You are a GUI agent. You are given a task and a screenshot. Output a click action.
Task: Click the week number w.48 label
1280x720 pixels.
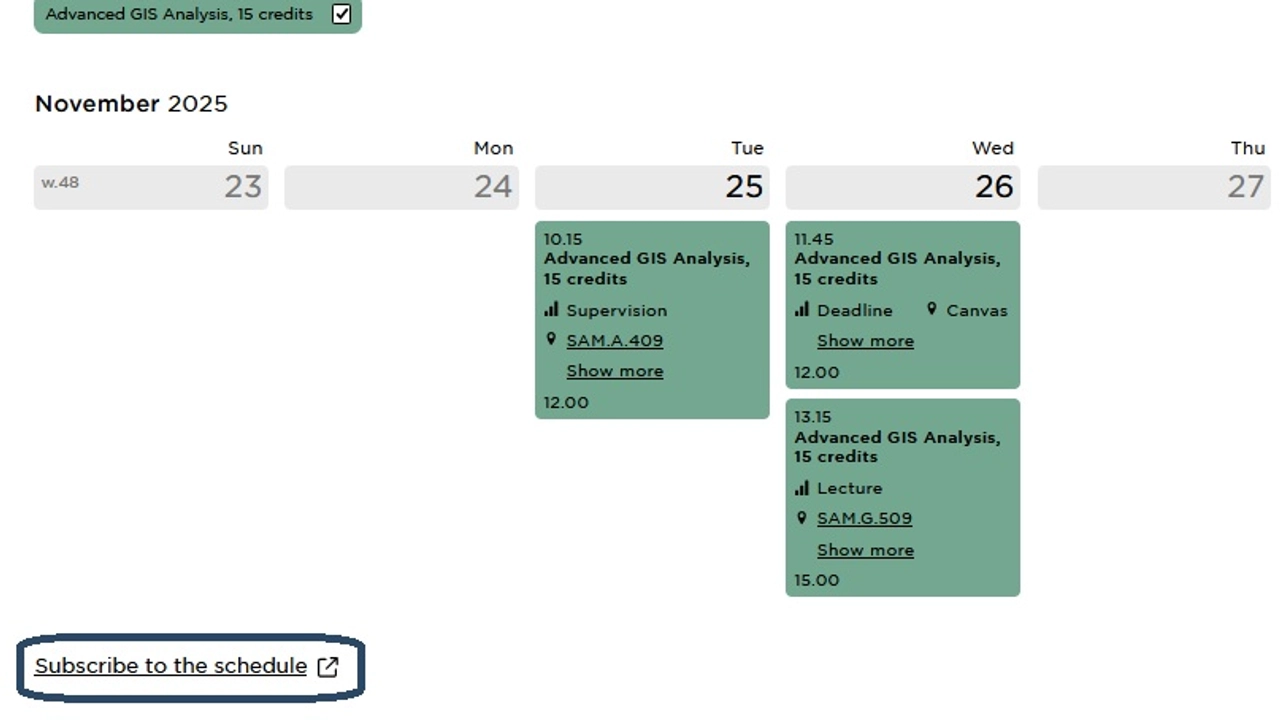click(x=59, y=184)
